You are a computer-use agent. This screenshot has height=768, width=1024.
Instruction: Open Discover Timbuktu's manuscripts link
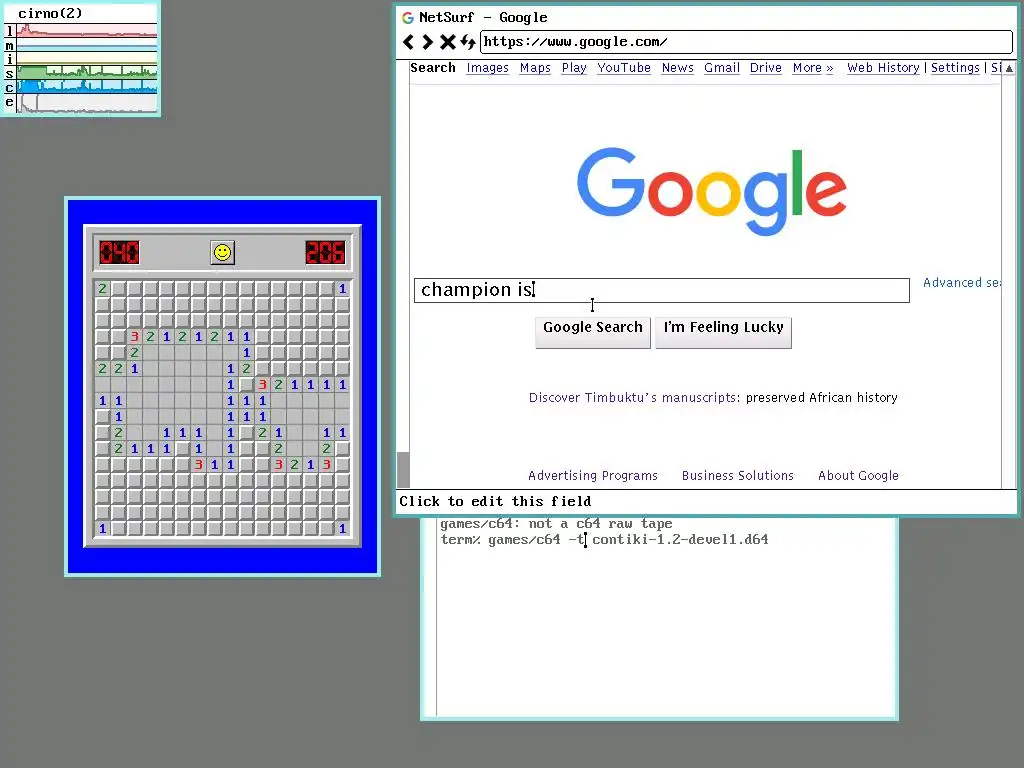pos(634,398)
